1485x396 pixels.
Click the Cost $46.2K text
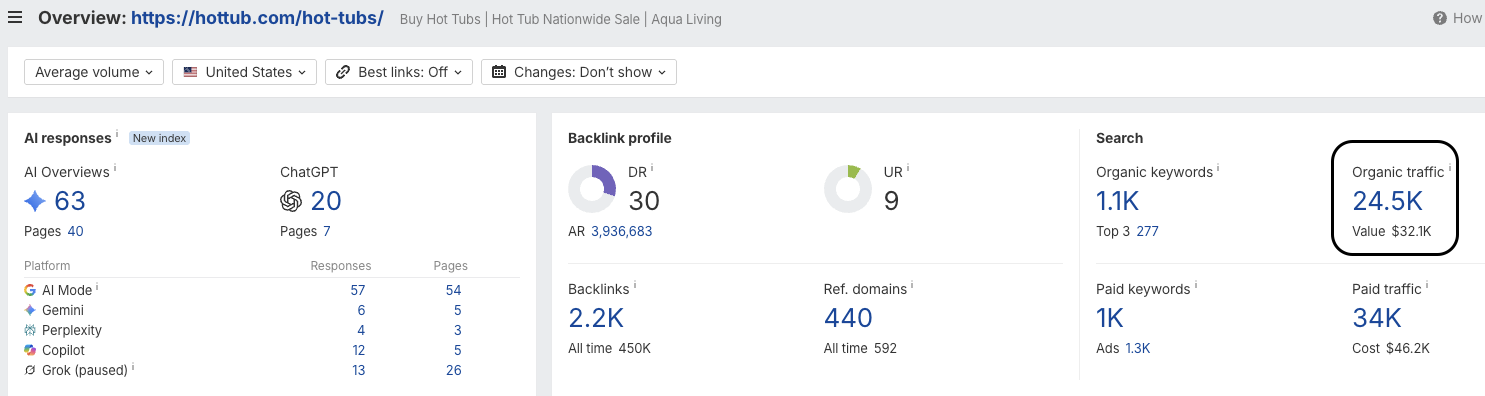tap(1391, 348)
